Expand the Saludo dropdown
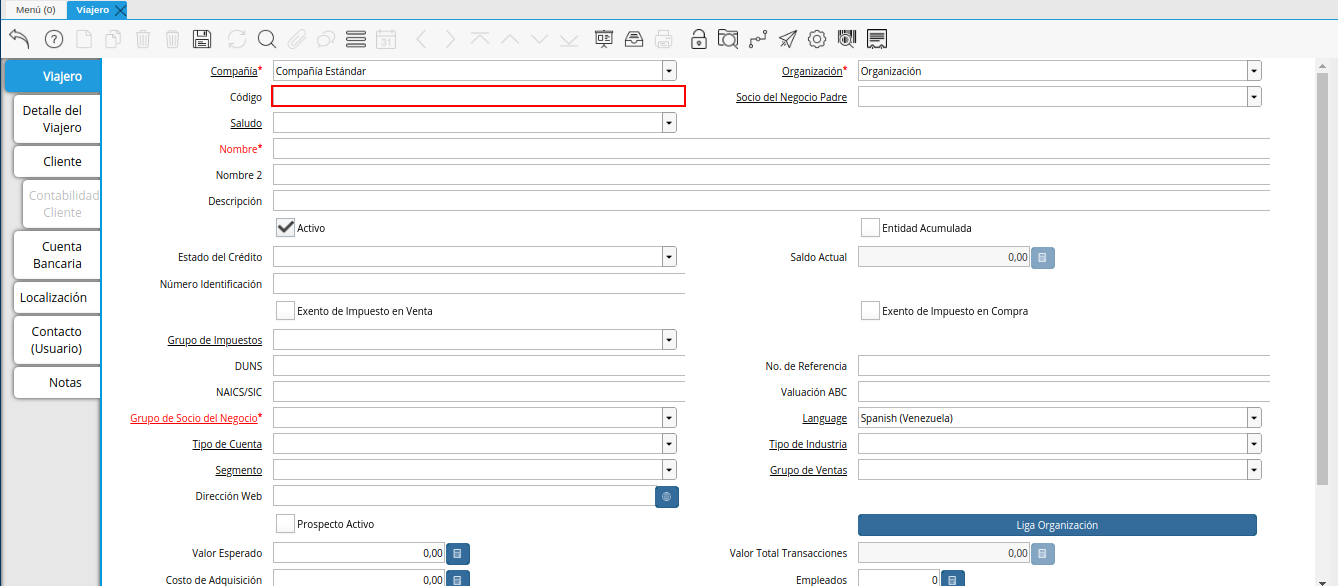 click(669, 123)
